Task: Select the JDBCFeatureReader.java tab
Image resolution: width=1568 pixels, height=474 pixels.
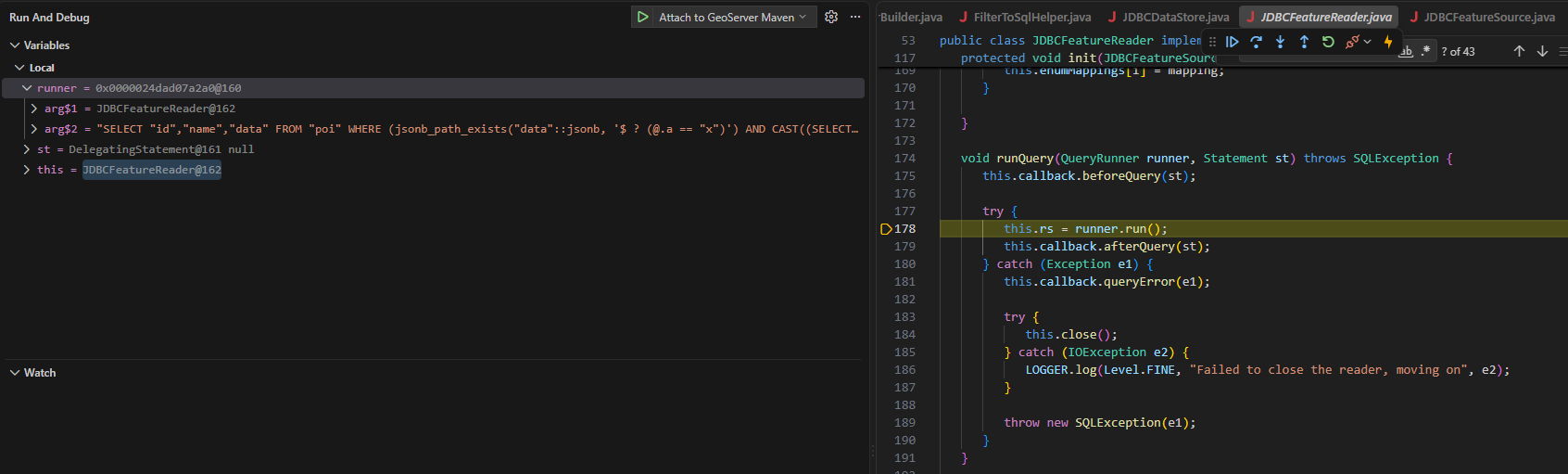Action: pyautogui.click(x=1319, y=17)
